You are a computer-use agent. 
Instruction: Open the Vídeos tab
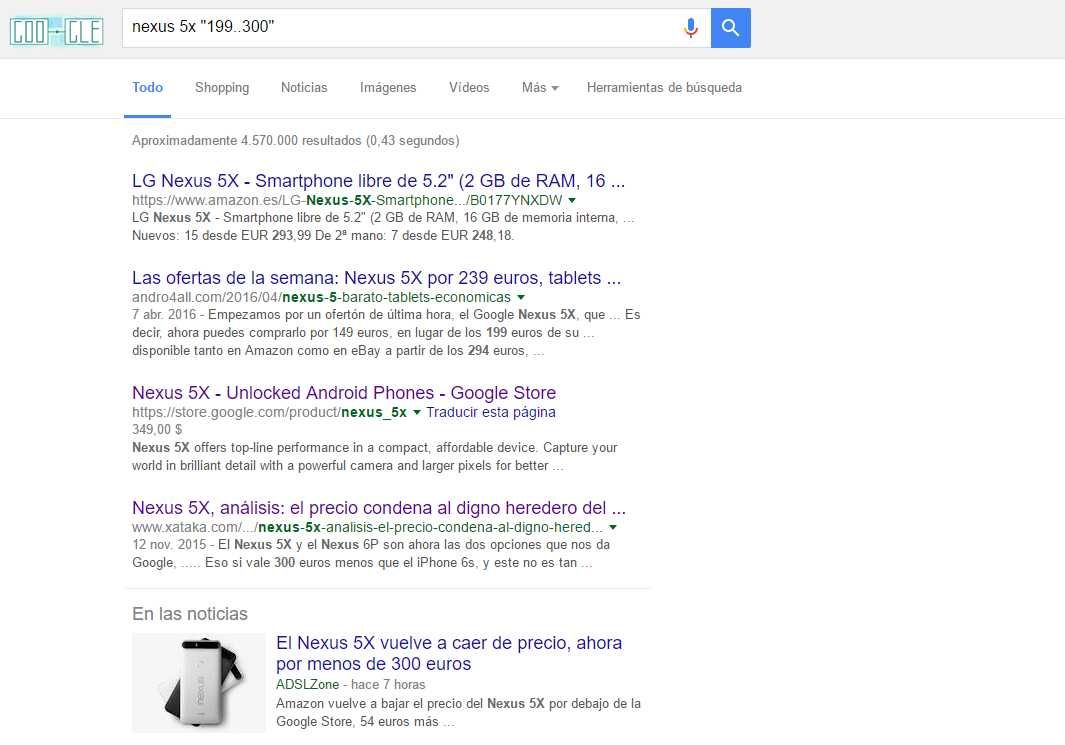pos(469,88)
